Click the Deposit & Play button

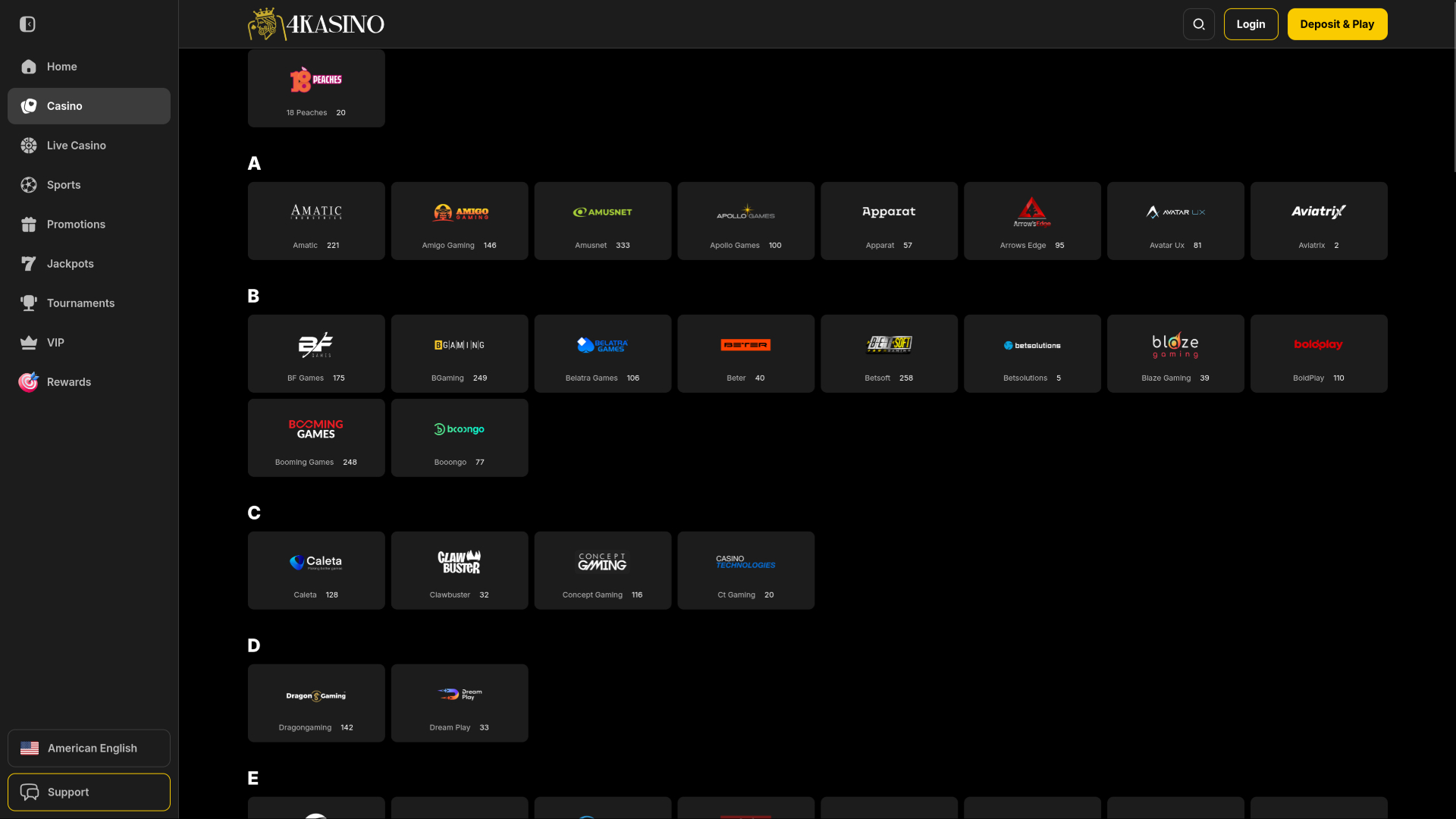(1337, 24)
